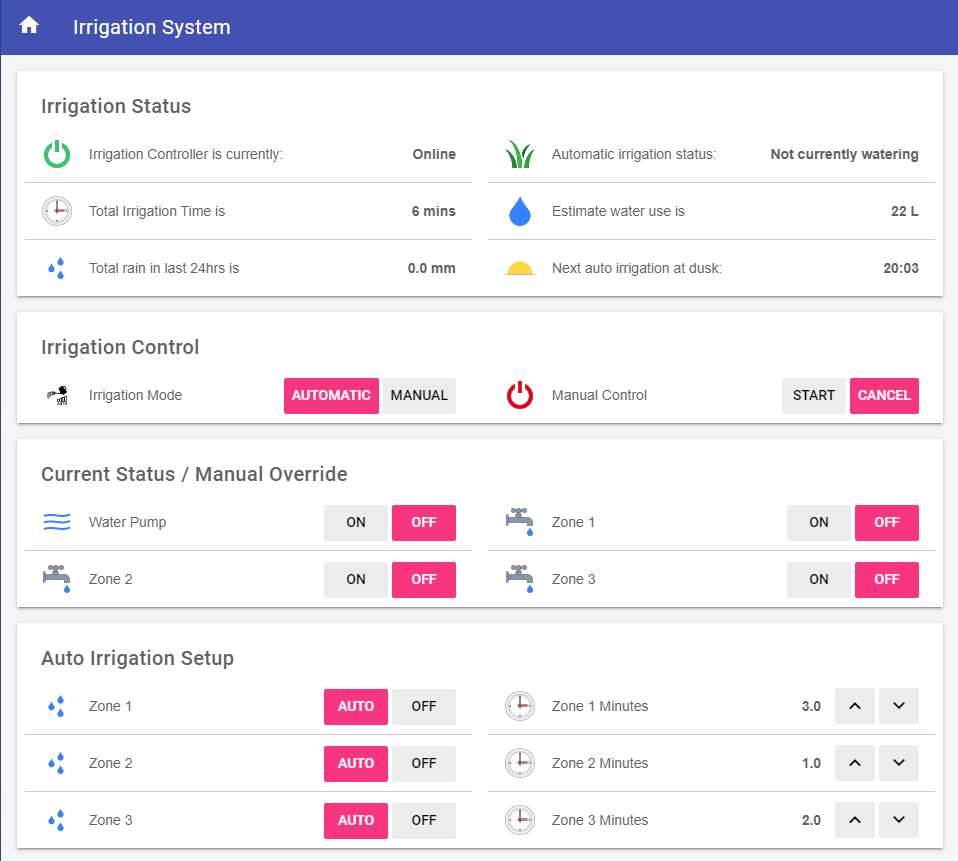Increase Zone 1 Minutes with up chevron
The image size is (958, 861).
click(x=855, y=706)
